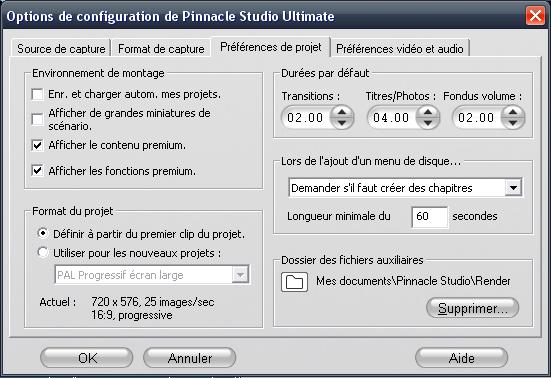Screen dimensions: 551x378
Task: Open Préférences vidéo et audio tab
Action: [x=400, y=48]
